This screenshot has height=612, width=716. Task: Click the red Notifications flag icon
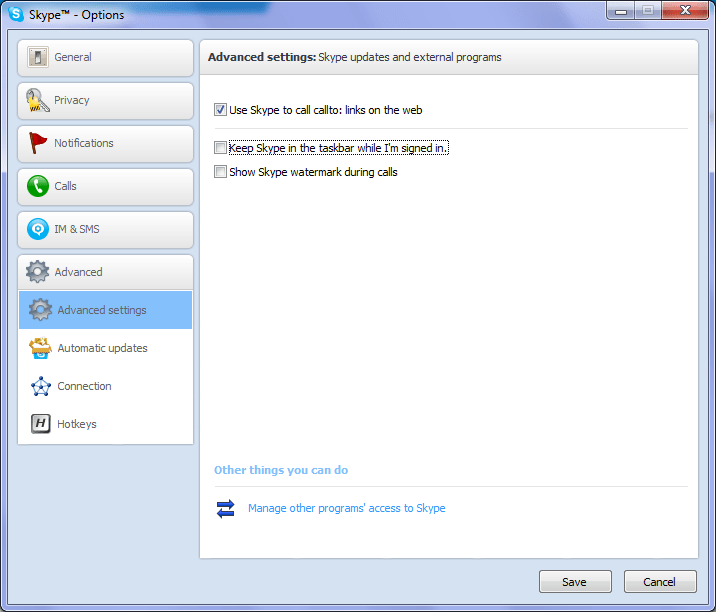37,143
